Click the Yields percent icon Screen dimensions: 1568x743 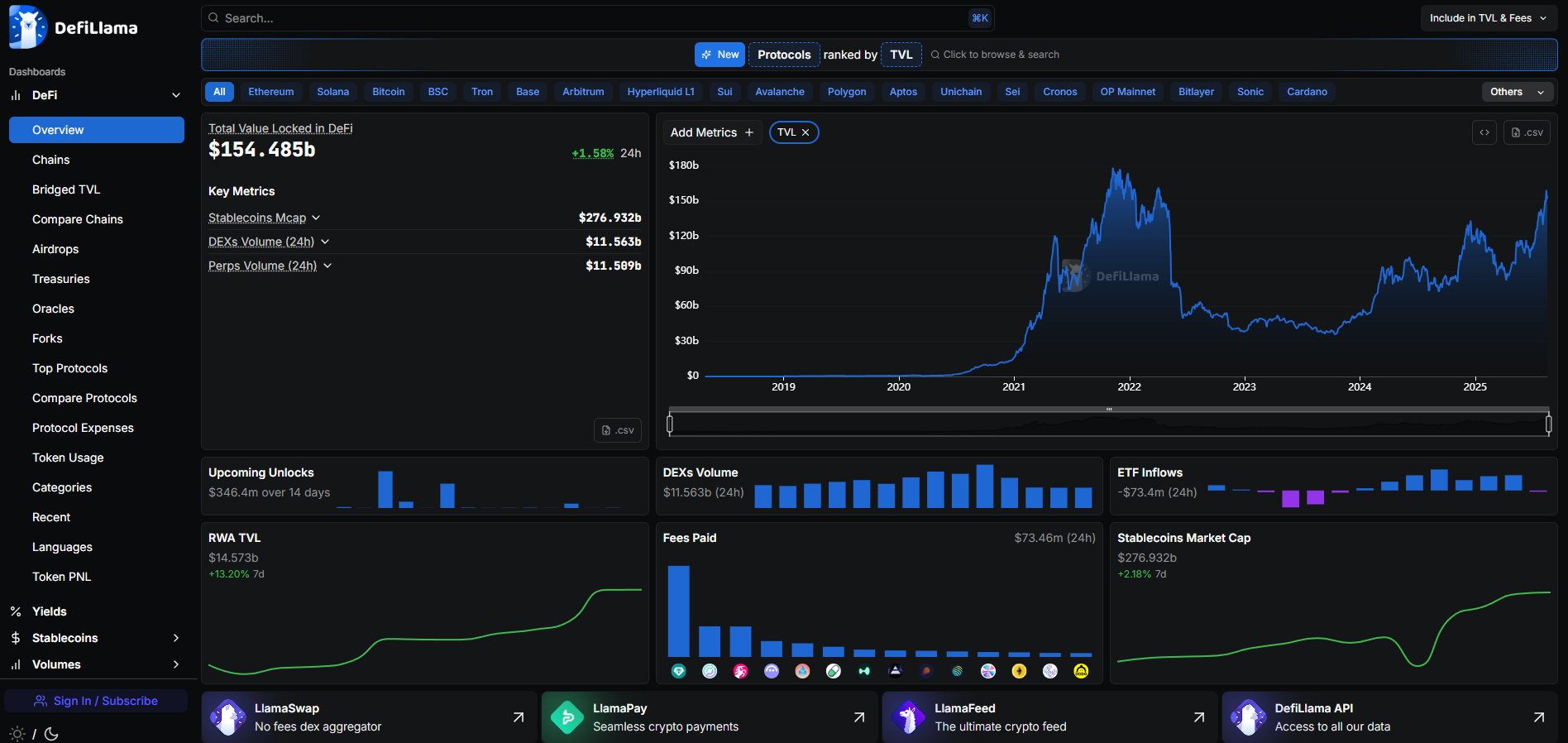[x=16, y=611]
